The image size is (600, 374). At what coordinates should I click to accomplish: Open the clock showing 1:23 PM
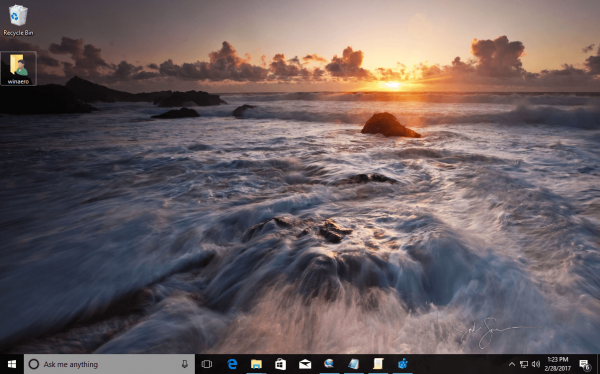[558, 364]
